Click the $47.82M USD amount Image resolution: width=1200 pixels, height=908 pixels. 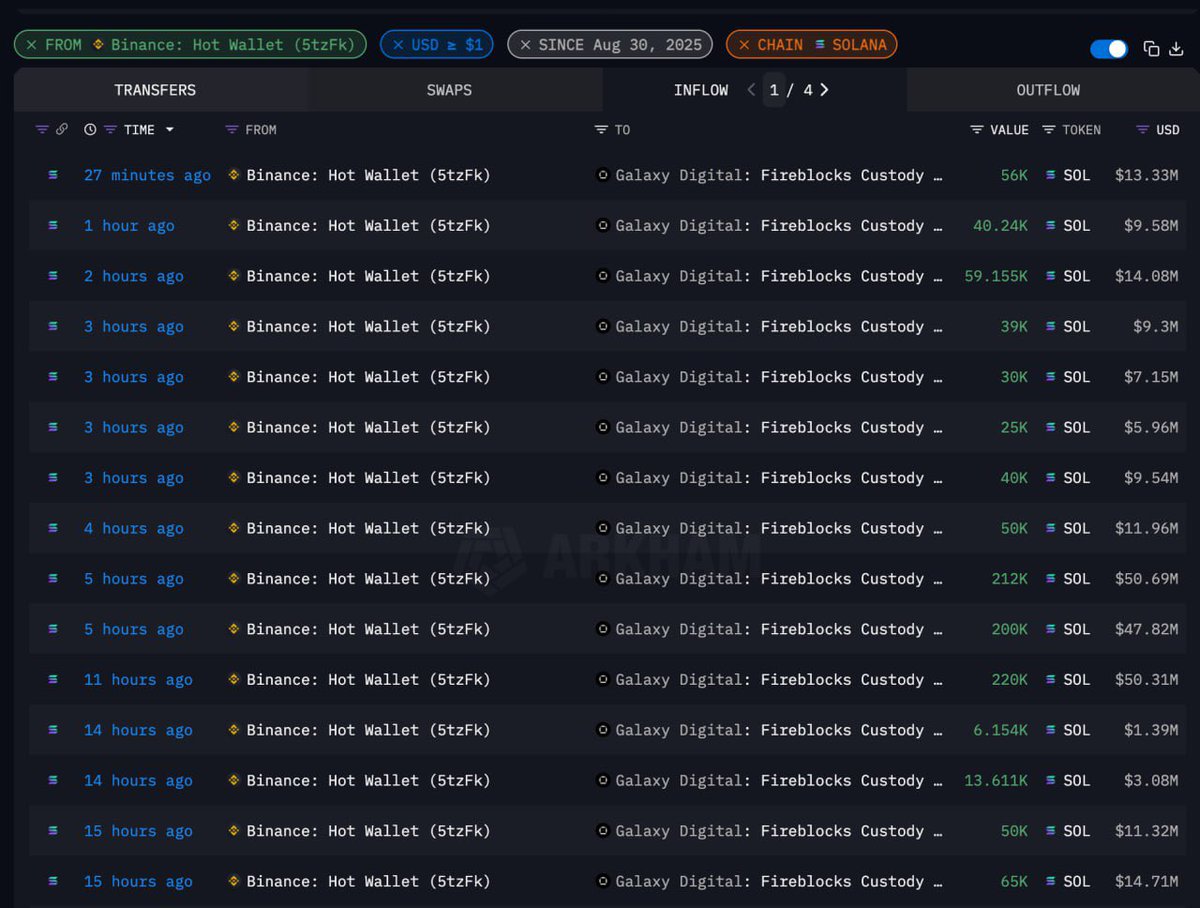pos(1147,629)
